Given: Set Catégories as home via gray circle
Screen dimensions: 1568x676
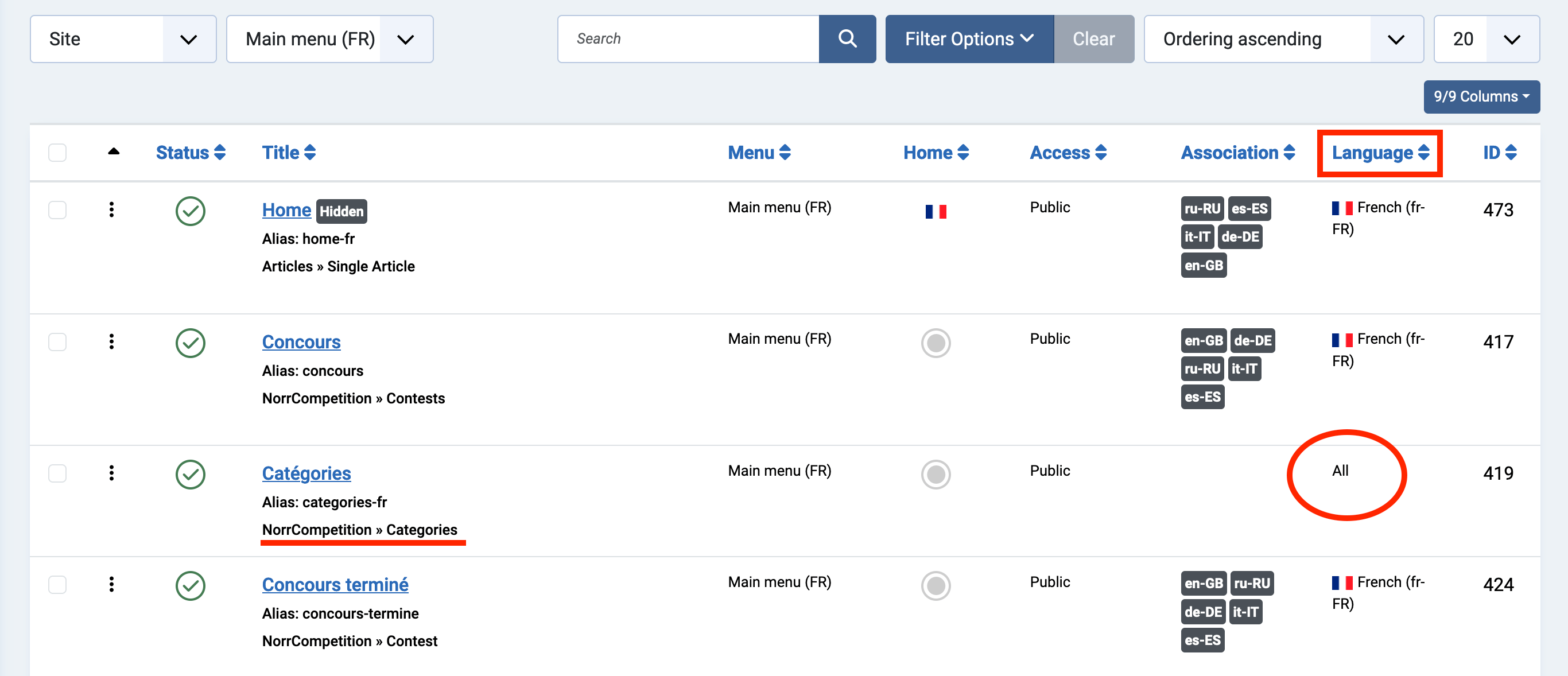Looking at the screenshot, I should tap(935, 474).
